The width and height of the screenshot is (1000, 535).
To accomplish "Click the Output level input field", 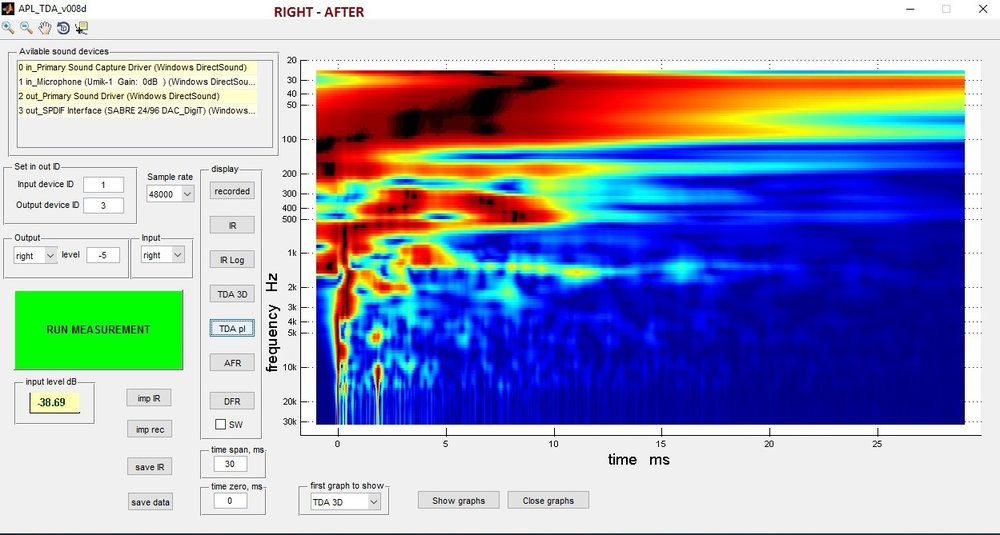I will [103, 255].
